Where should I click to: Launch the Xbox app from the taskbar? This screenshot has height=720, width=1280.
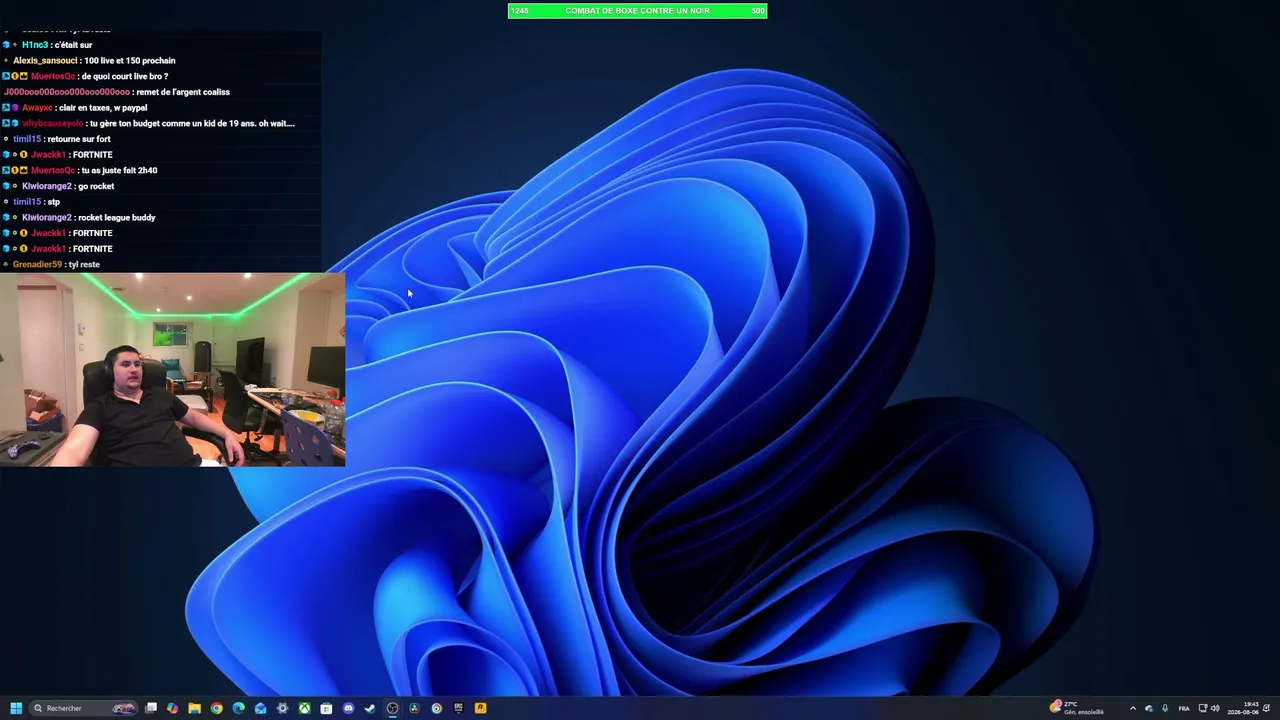point(305,708)
